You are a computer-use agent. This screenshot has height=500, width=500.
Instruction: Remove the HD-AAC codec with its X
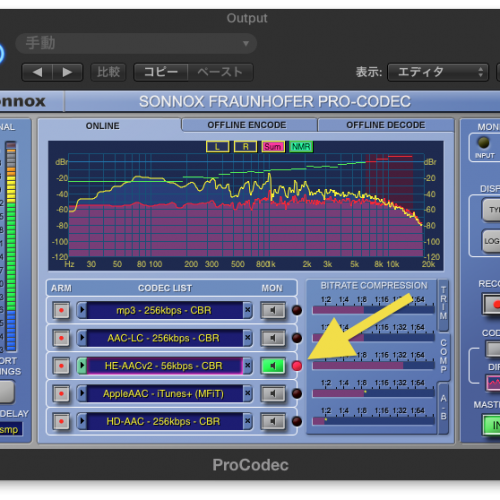pyautogui.click(x=247, y=421)
